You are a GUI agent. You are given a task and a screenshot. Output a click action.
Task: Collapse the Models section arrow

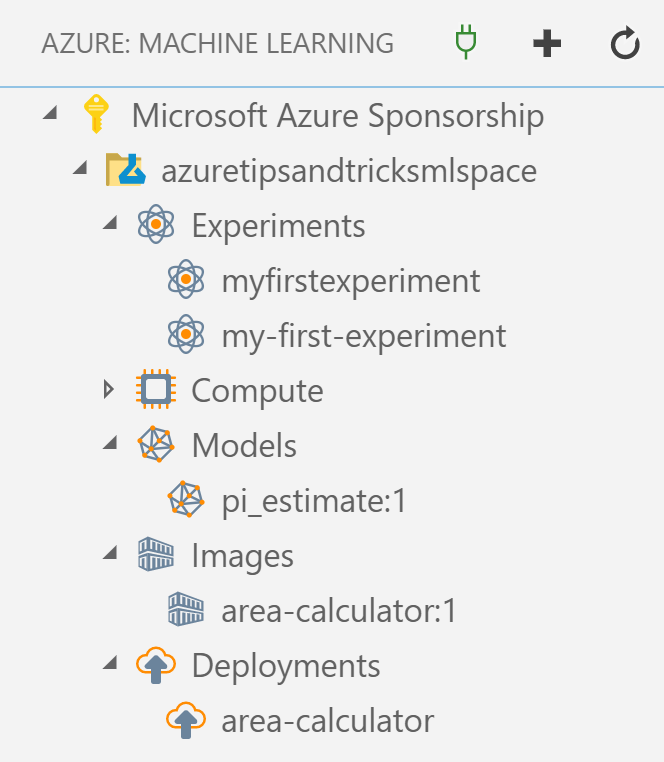(x=110, y=443)
